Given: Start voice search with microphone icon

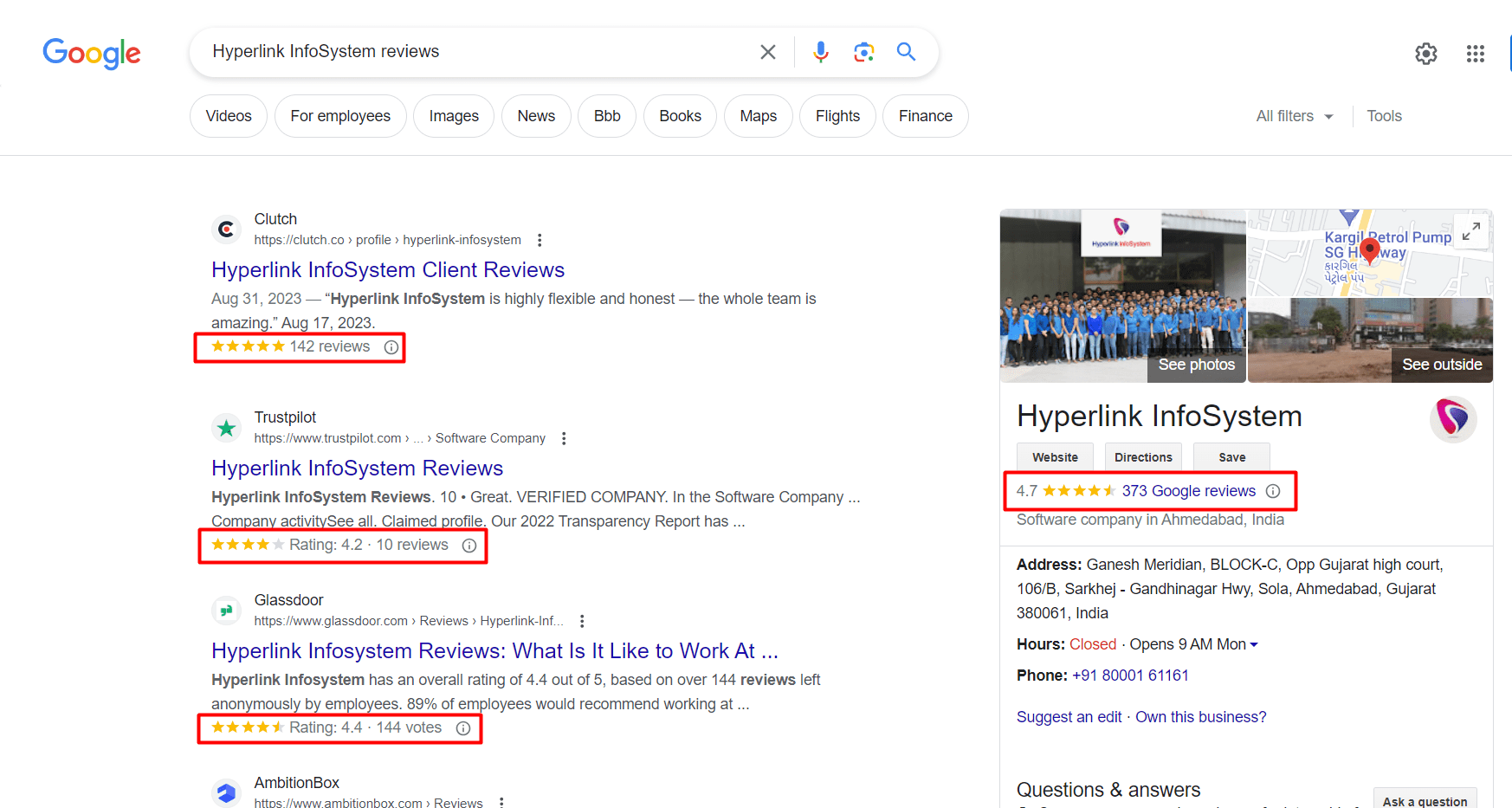Looking at the screenshot, I should click(821, 52).
